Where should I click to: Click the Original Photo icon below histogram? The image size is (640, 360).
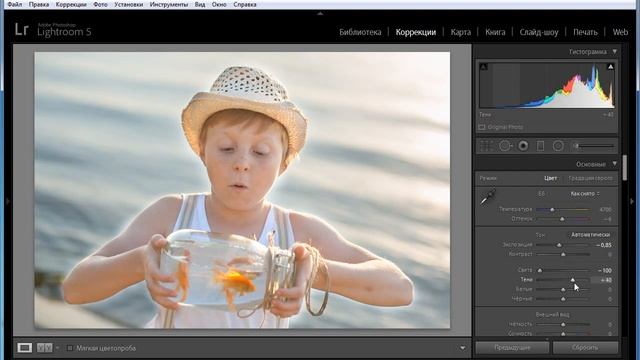click(x=482, y=127)
